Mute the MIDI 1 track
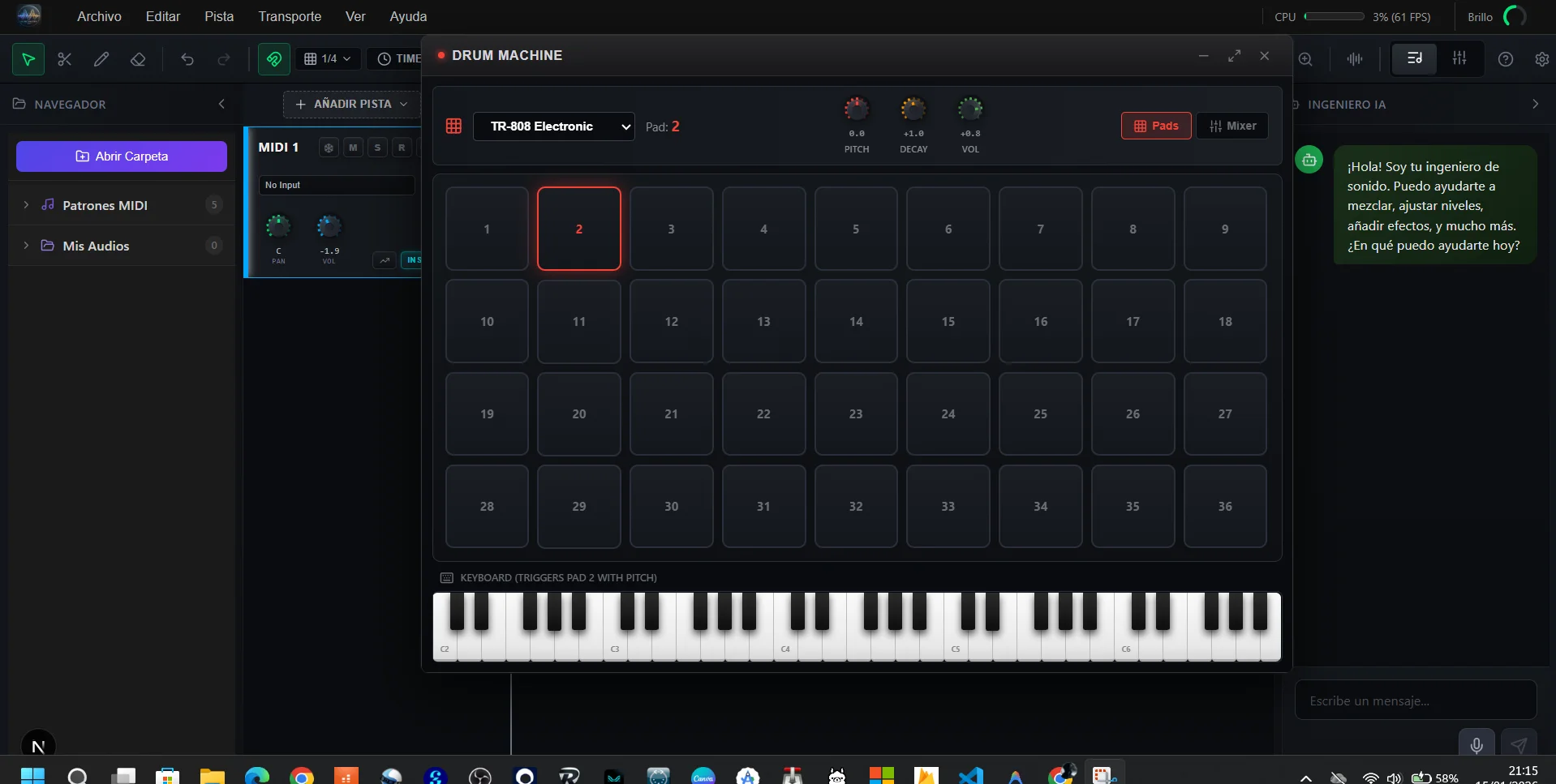The height and width of the screenshot is (784, 1556). (353, 148)
